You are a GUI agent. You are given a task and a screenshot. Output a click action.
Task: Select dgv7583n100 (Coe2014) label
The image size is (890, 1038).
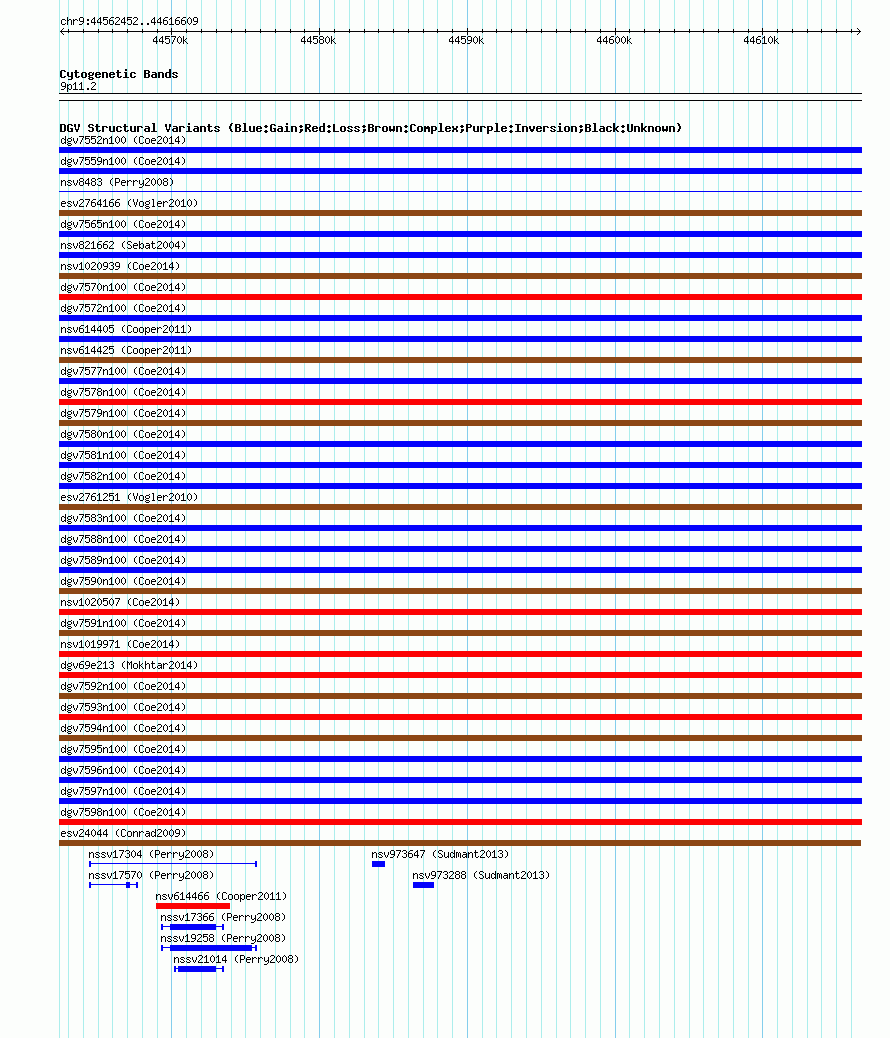point(123,518)
